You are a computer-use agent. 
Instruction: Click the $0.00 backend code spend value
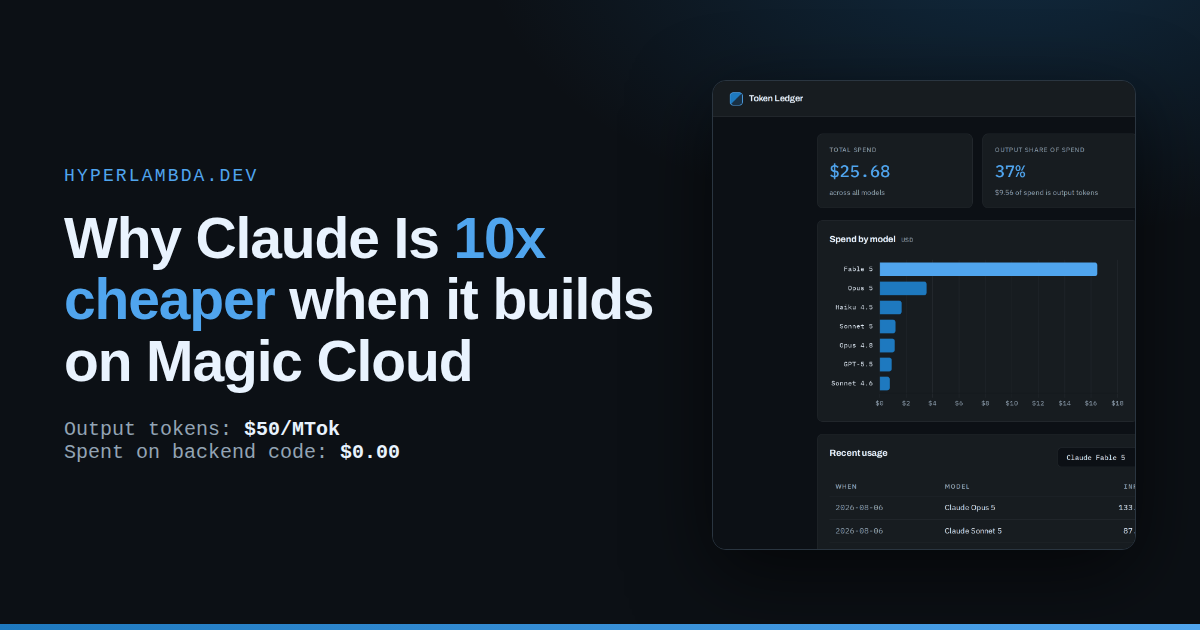370,452
